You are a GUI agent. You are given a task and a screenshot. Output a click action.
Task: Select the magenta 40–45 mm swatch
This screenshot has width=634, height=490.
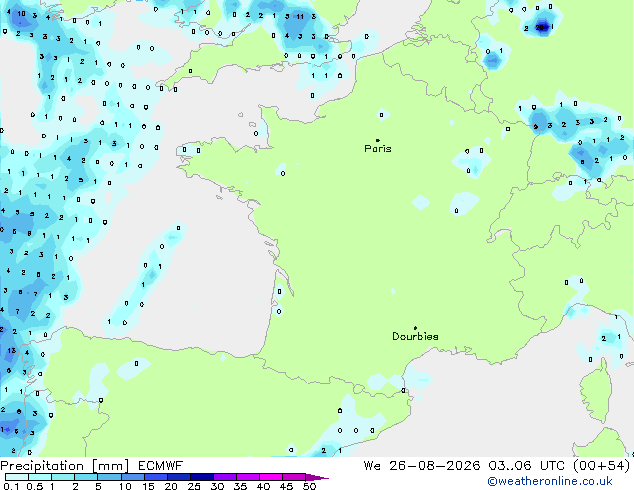click(271, 477)
